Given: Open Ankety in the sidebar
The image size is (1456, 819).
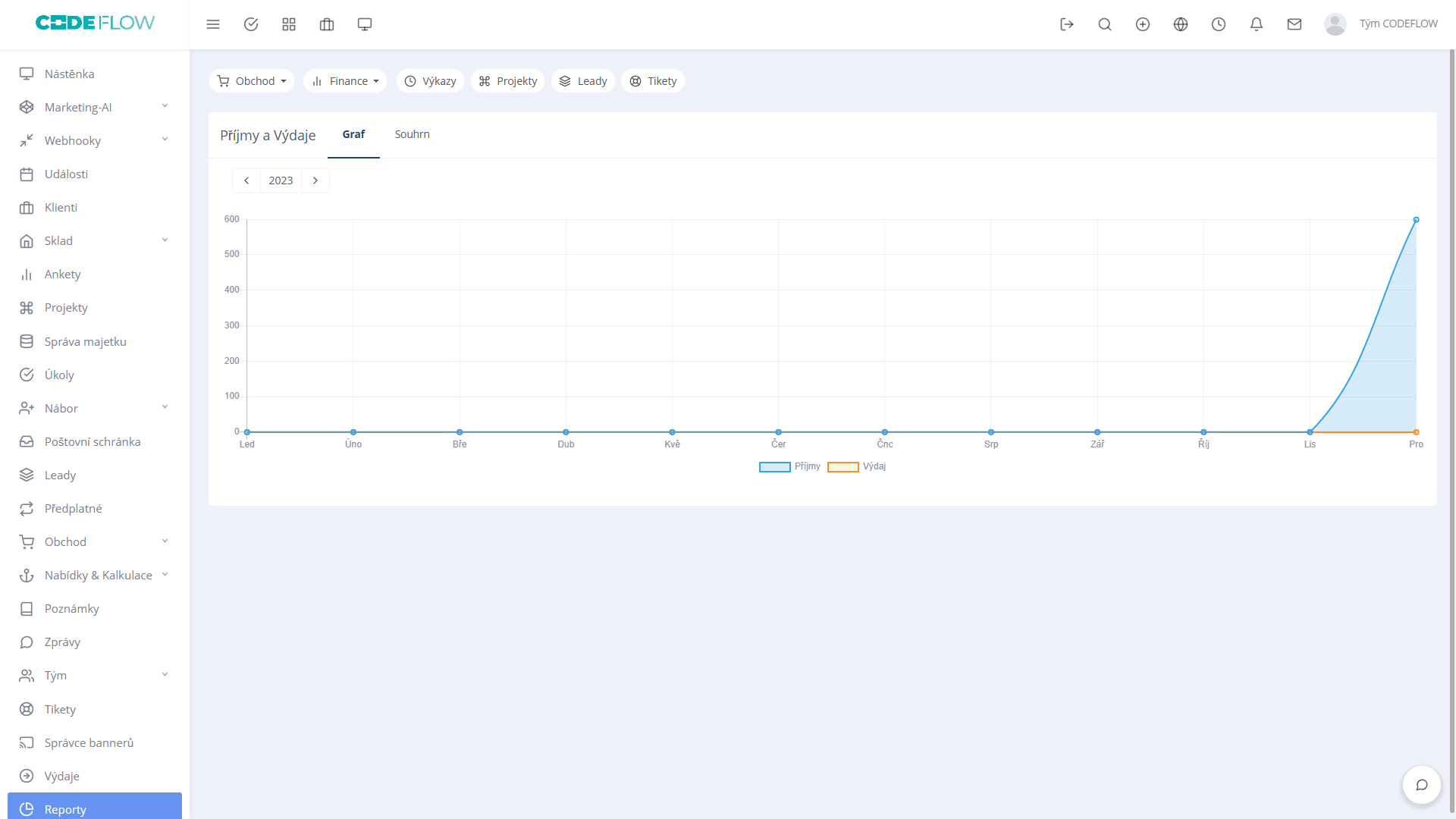Looking at the screenshot, I should tap(95, 274).
